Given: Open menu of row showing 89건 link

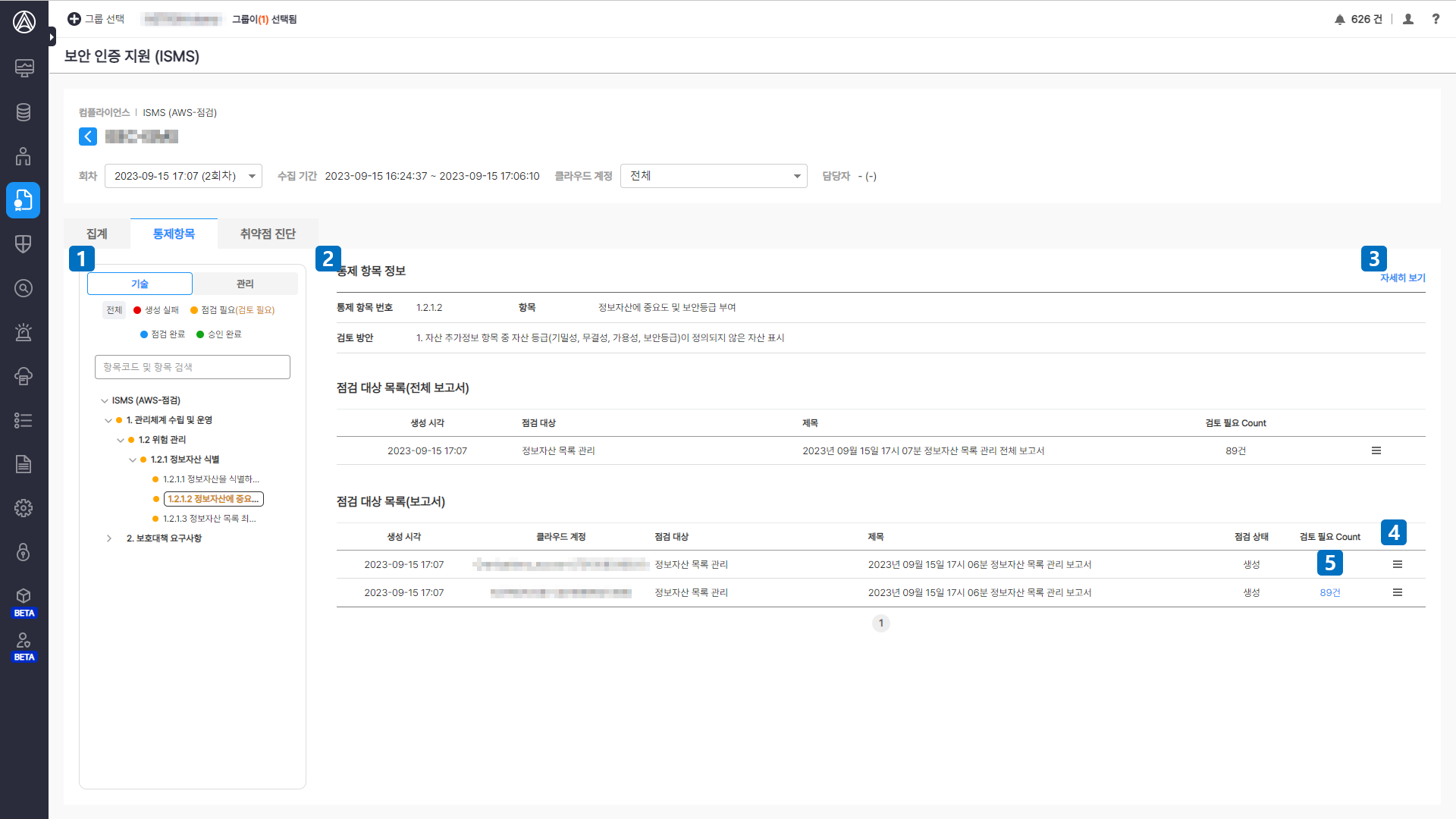Looking at the screenshot, I should [1398, 593].
